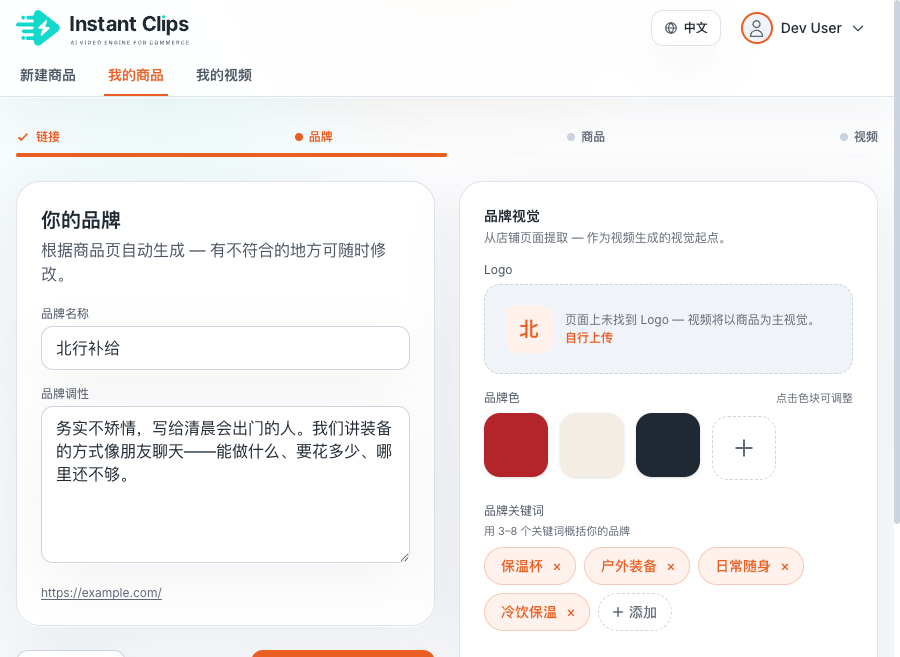Click the 冷饮保温 keyword chip text
The width and height of the screenshot is (900, 657).
point(529,612)
